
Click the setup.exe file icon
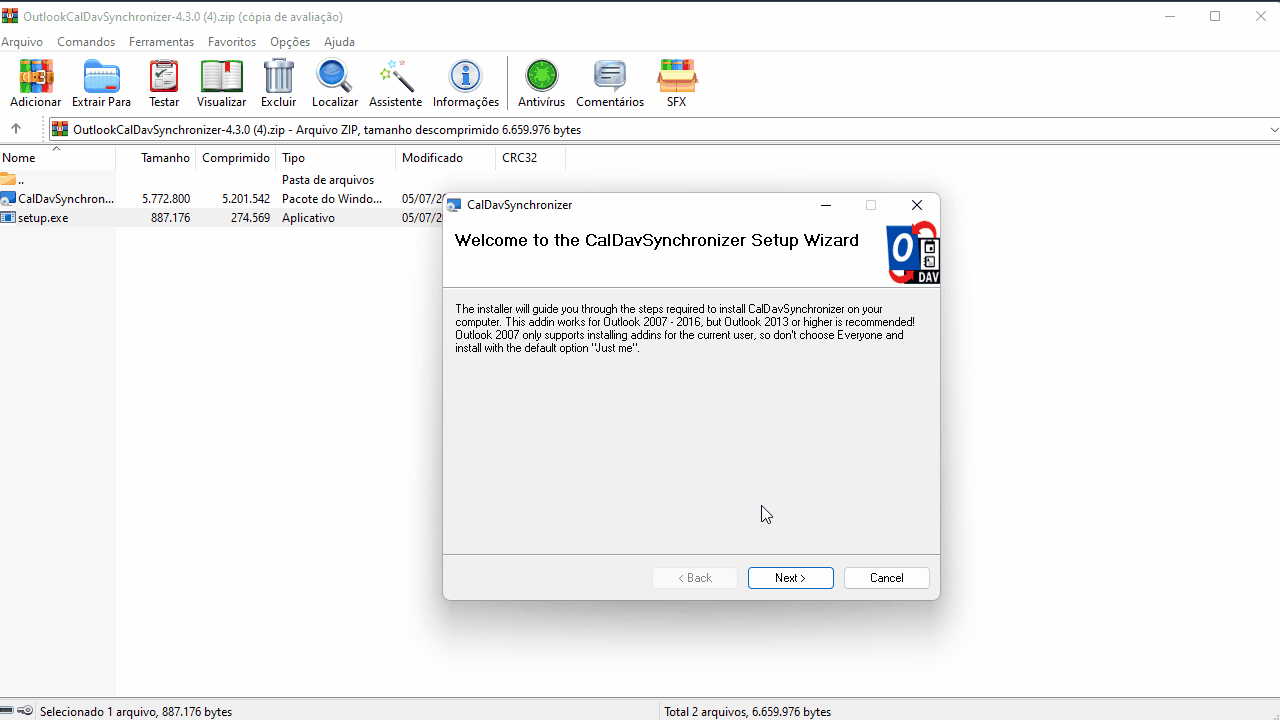pos(8,217)
